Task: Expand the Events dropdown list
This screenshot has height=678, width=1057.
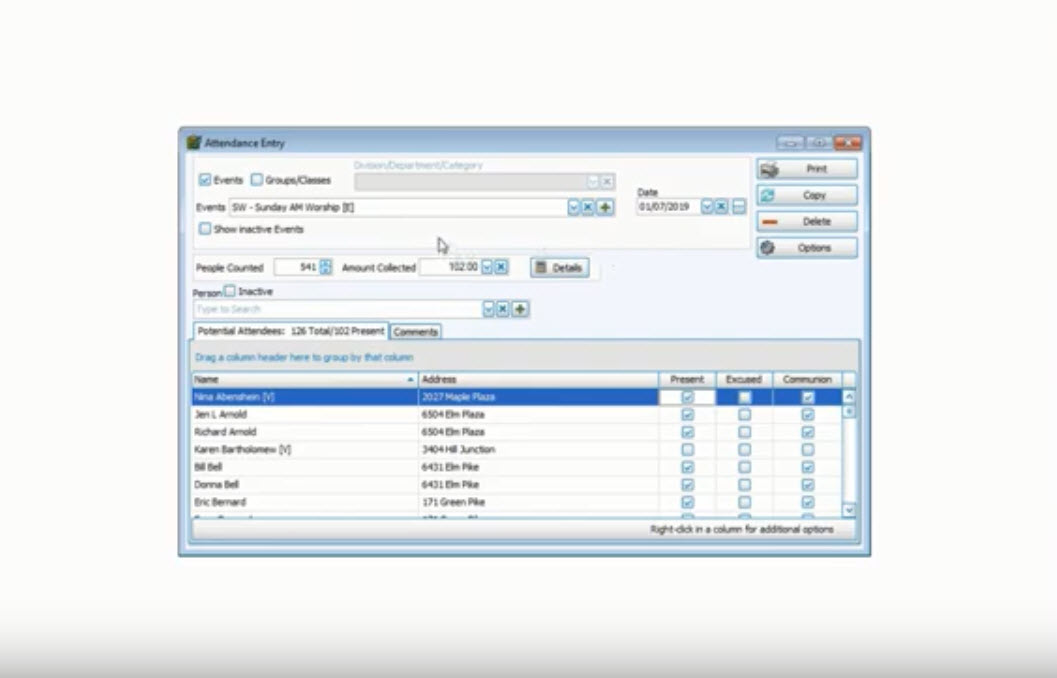Action: (x=574, y=207)
